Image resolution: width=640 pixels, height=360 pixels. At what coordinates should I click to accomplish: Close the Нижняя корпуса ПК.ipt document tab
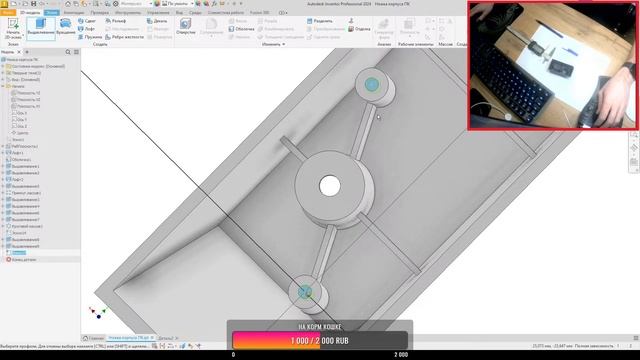152,338
